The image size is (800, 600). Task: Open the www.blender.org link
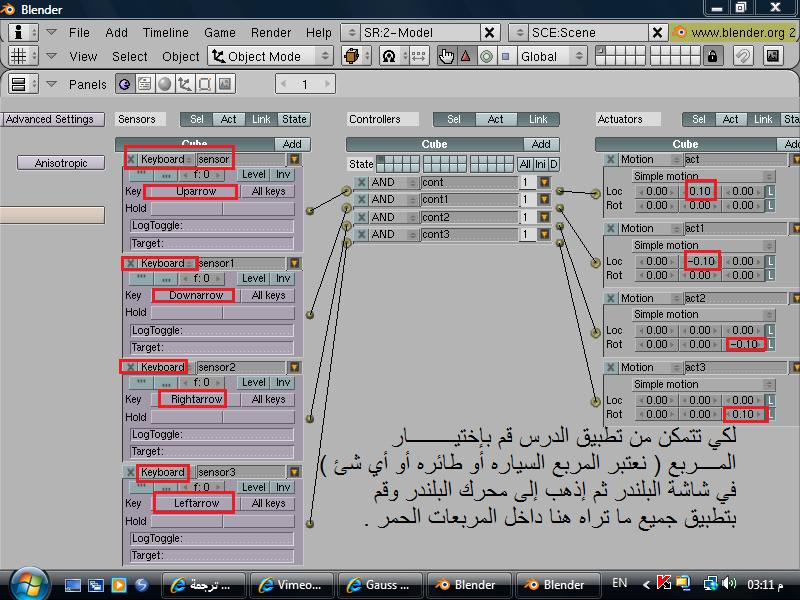pos(736,33)
